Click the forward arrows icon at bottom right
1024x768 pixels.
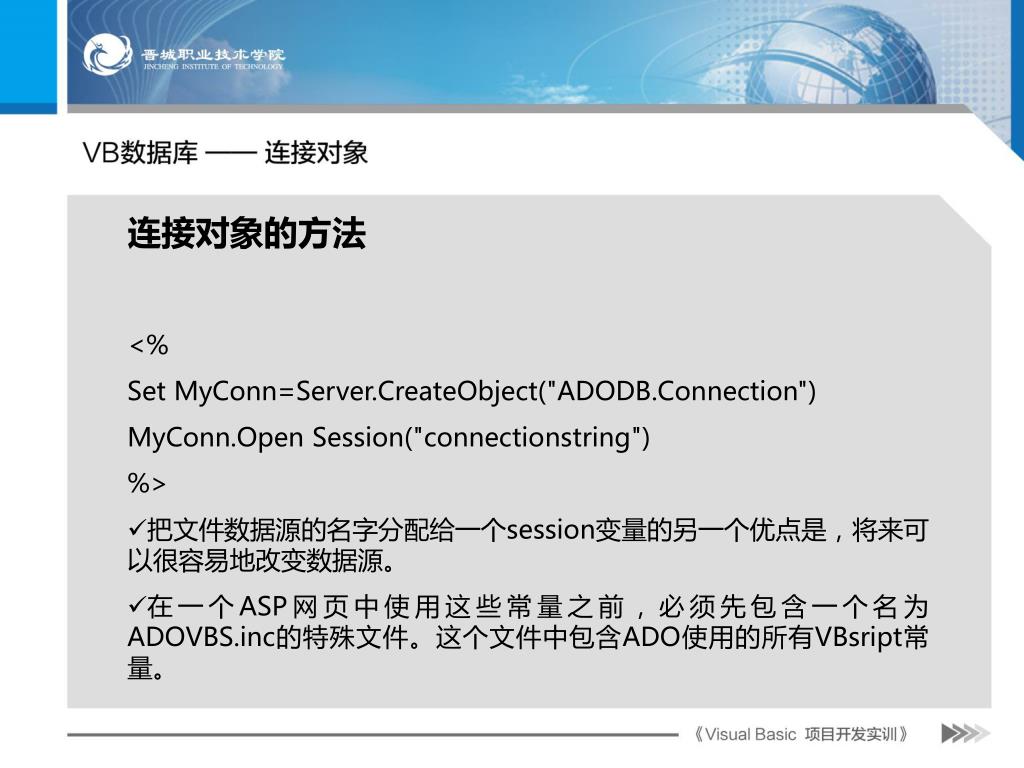tap(965, 733)
